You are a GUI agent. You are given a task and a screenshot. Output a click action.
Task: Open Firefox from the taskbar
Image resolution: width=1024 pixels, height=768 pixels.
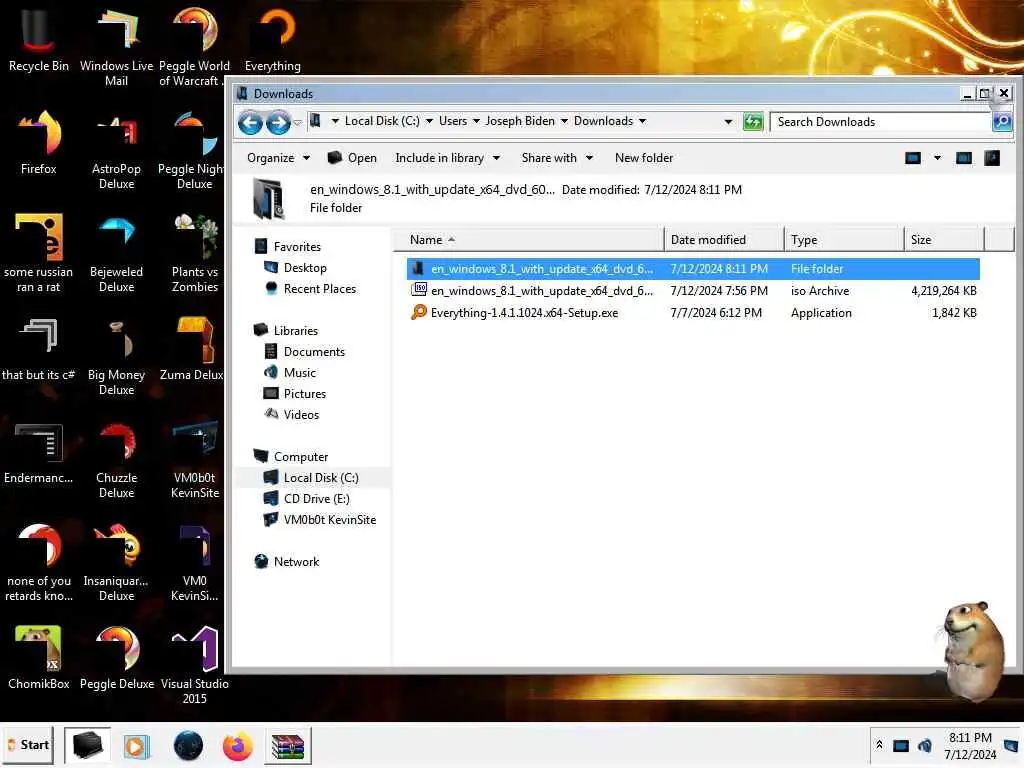[238, 746]
